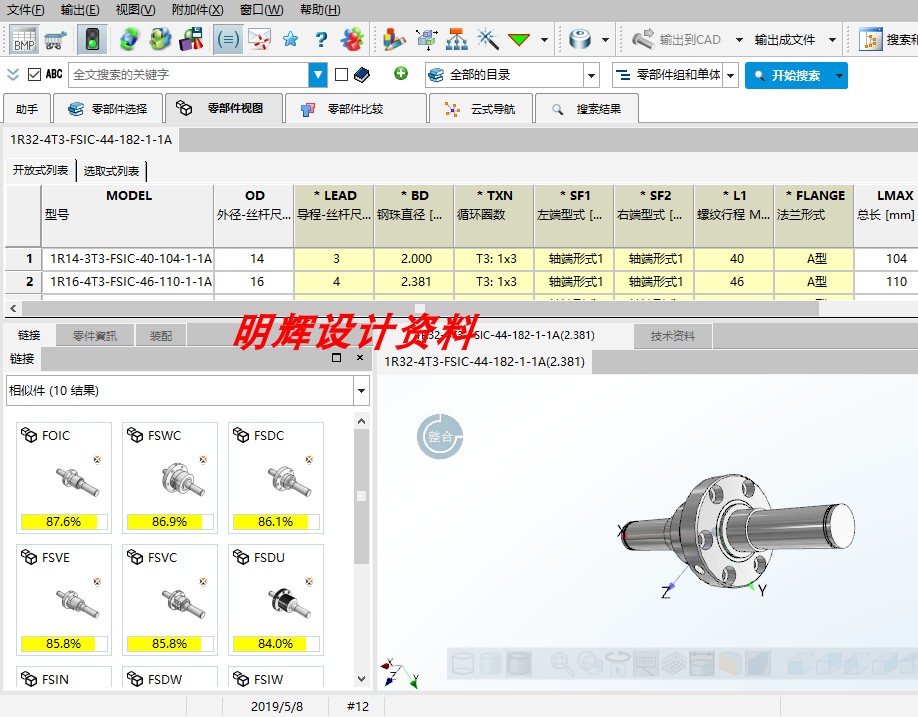Select the 选取式列表 tab
Screen dimensions: 918x717
coord(111,171)
